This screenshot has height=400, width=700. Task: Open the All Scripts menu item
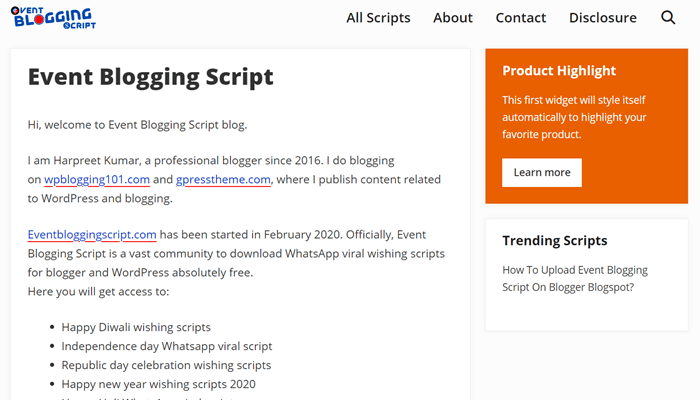(378, 17)
